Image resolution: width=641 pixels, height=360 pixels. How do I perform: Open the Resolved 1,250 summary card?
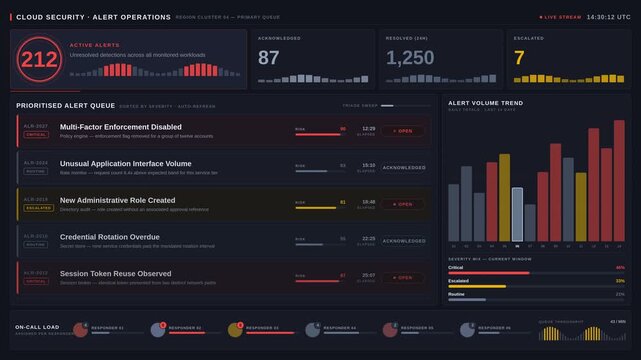click(x=441, y=59)
